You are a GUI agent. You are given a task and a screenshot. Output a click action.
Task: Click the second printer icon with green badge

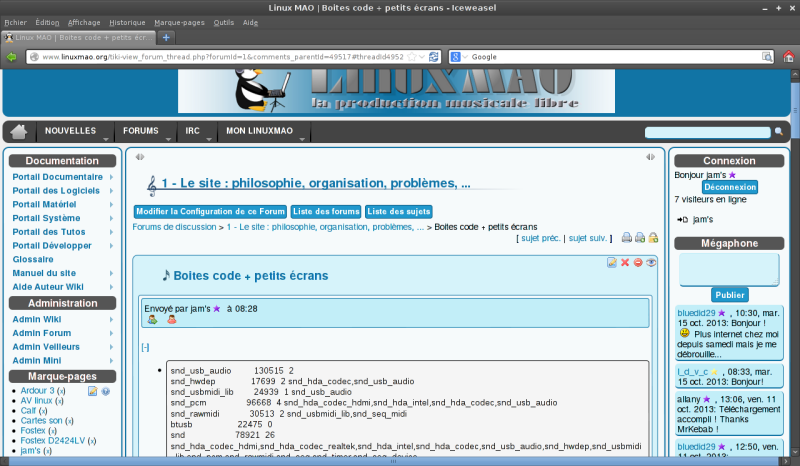[x=640, y=237]
